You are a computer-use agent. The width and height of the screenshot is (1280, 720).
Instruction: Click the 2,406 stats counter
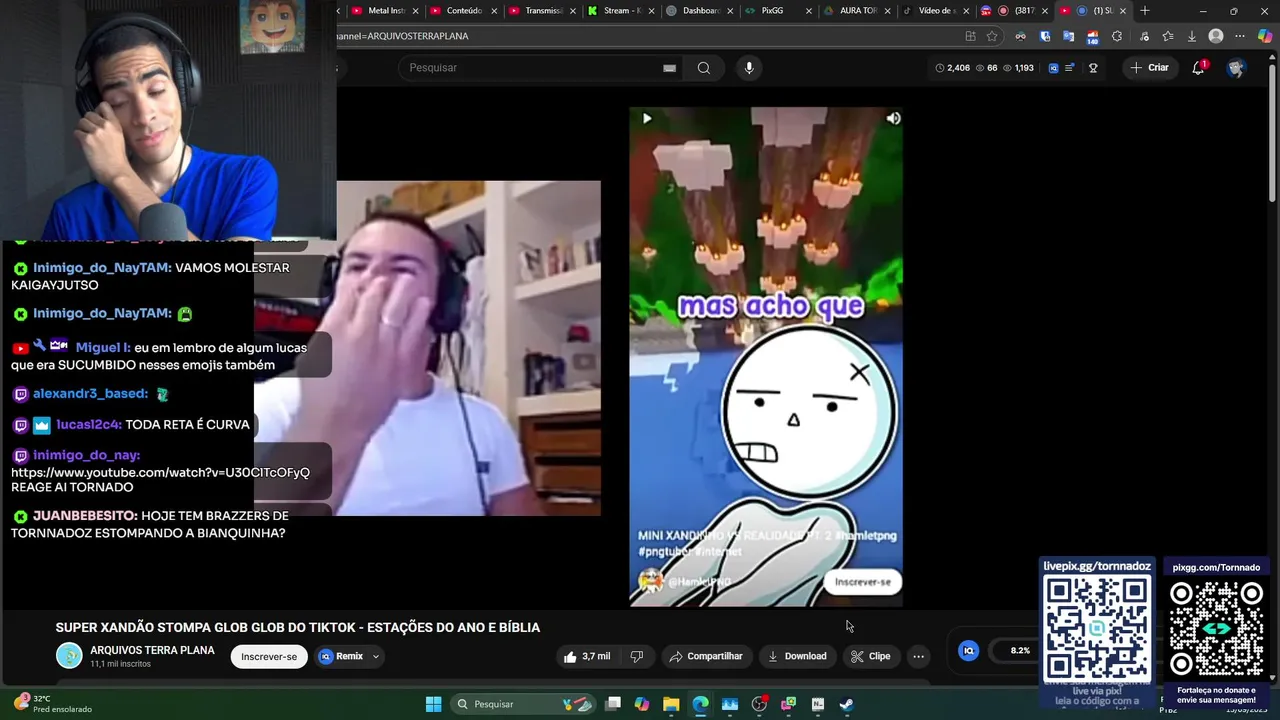(952, 68)
